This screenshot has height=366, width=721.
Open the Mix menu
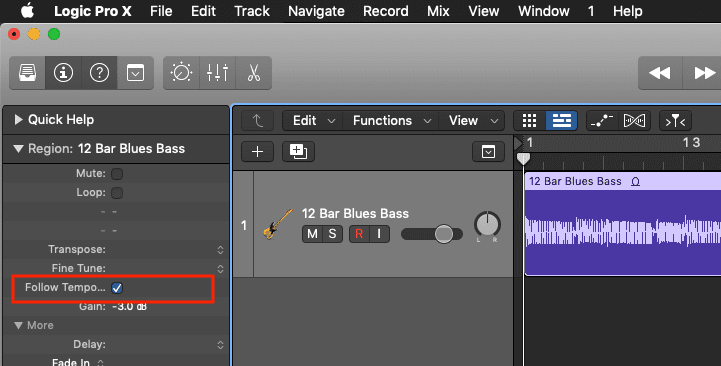pos(438,11)
